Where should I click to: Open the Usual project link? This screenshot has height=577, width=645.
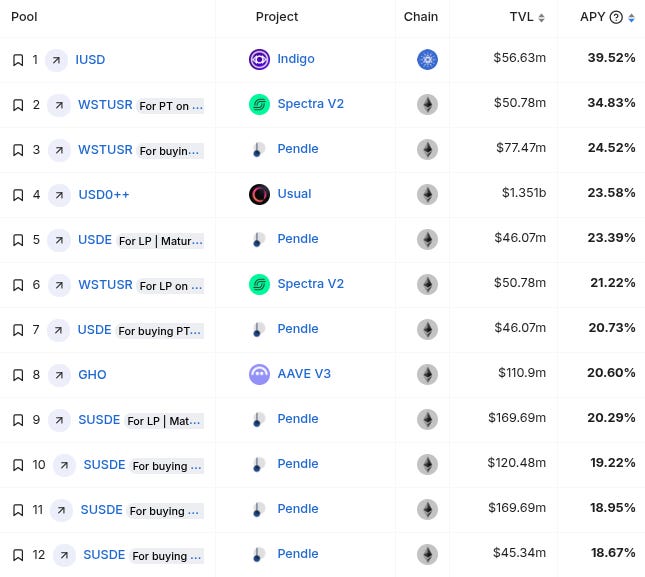click(x=294, y=194)
